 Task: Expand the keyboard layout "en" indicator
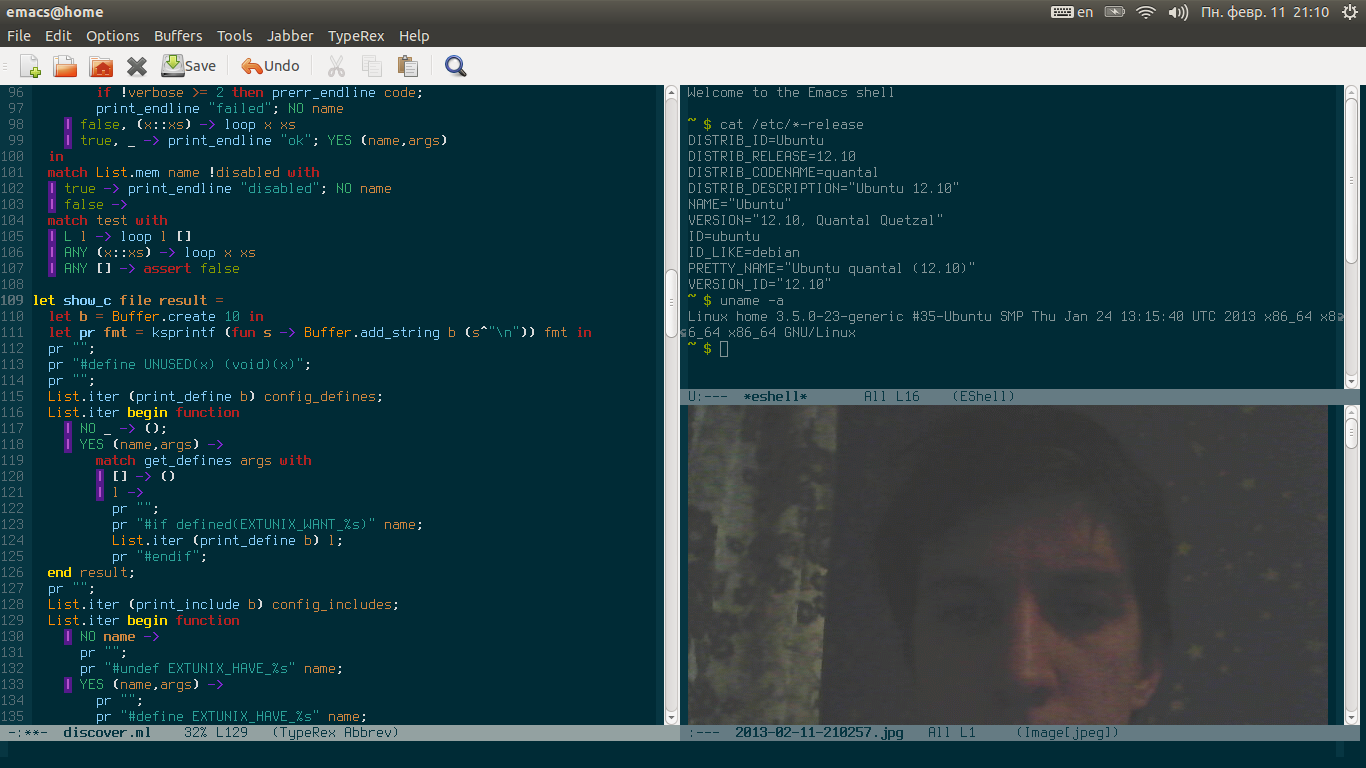click(x=1073, y=12)
